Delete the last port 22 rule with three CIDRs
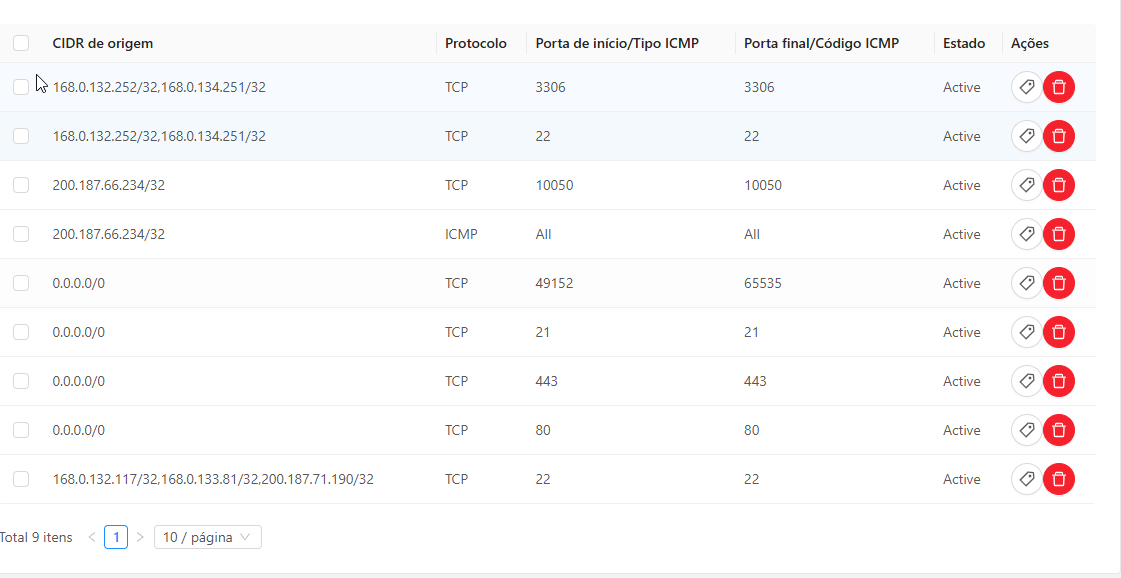The height and width of the screenshot is (578, 1121). click(1059, 479)
